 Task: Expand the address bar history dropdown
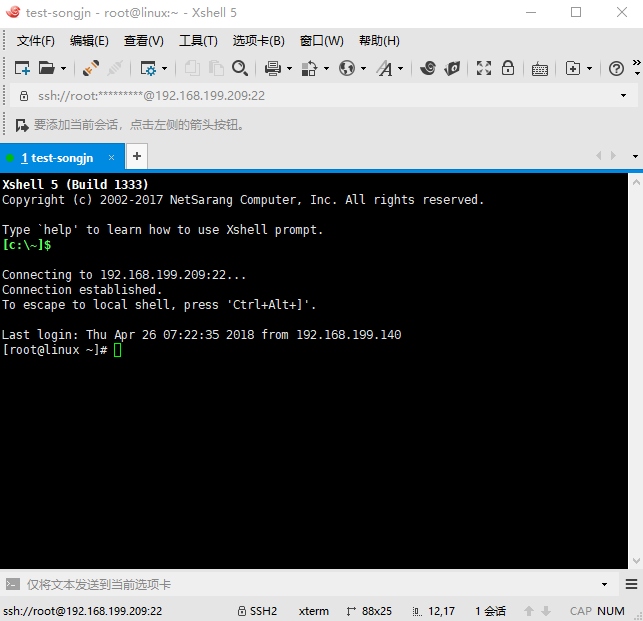(623, 96)
